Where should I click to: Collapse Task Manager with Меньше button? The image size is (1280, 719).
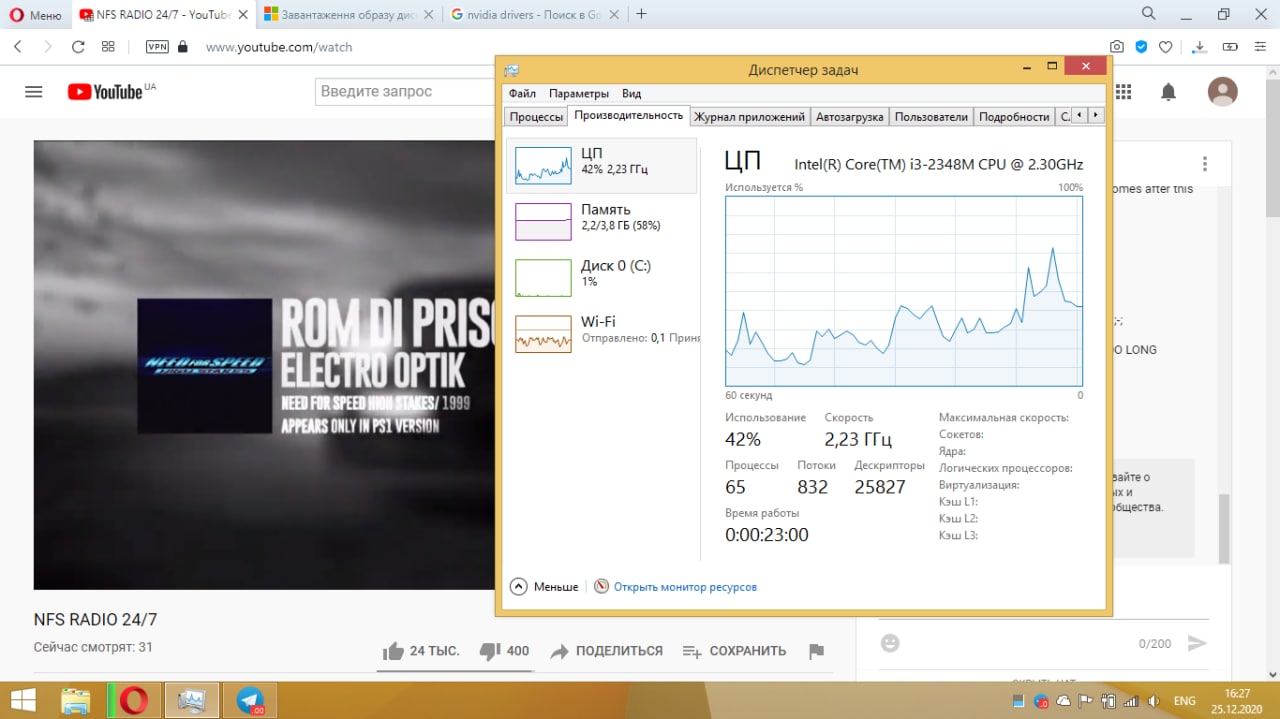point(544,587)
